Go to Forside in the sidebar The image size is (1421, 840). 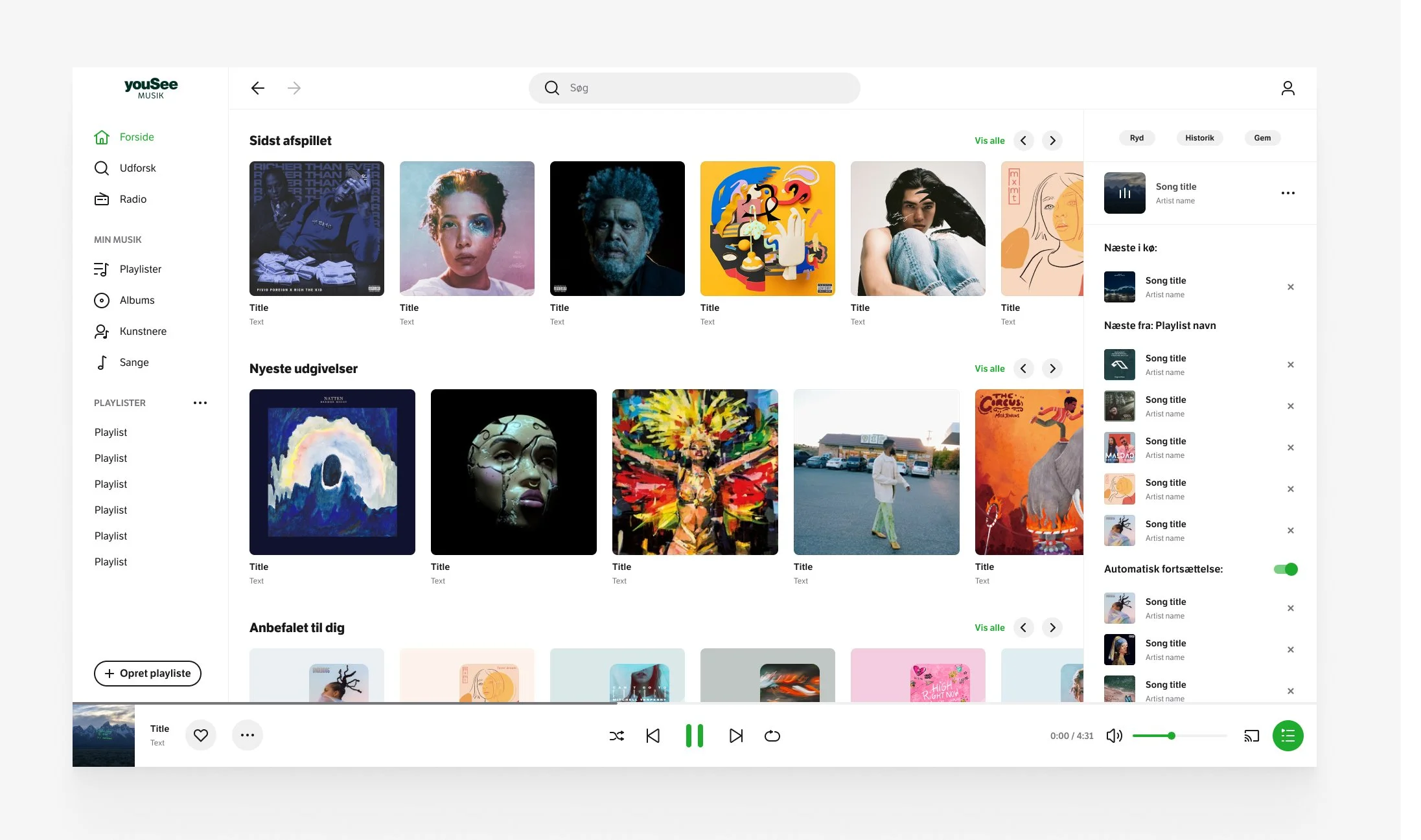coord(124,137)
